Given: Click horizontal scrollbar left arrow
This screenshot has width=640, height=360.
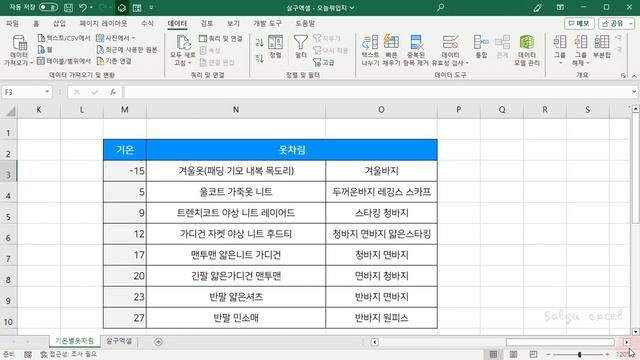Looking at the screenshot, I should coord(374,342).
